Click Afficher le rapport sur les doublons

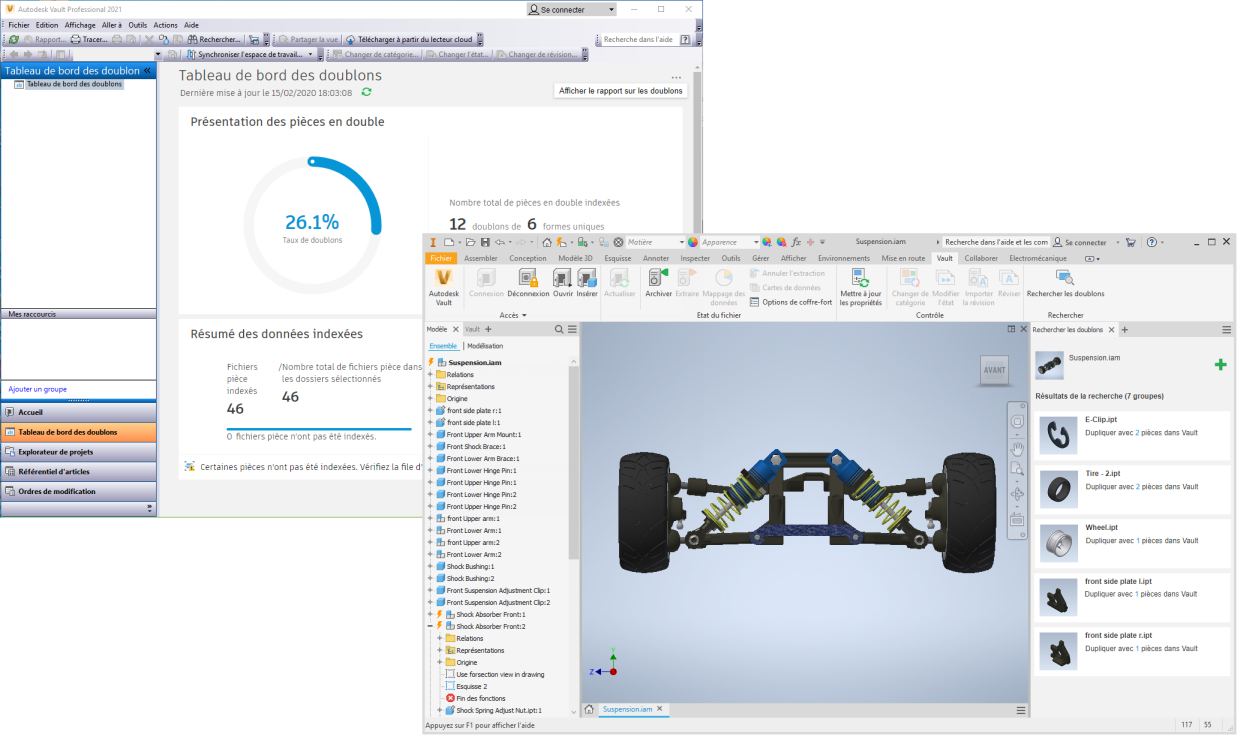[x=621, y=91]
